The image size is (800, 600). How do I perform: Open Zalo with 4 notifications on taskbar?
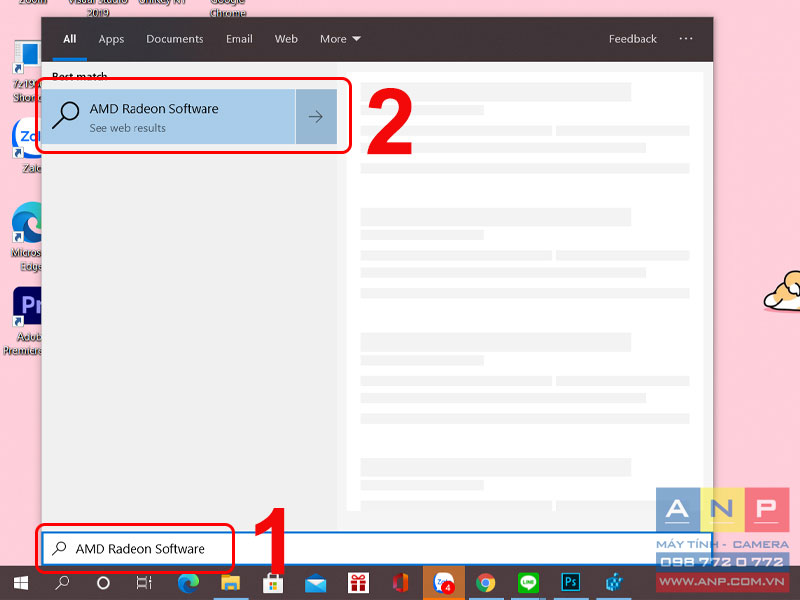tap(443, 583)
